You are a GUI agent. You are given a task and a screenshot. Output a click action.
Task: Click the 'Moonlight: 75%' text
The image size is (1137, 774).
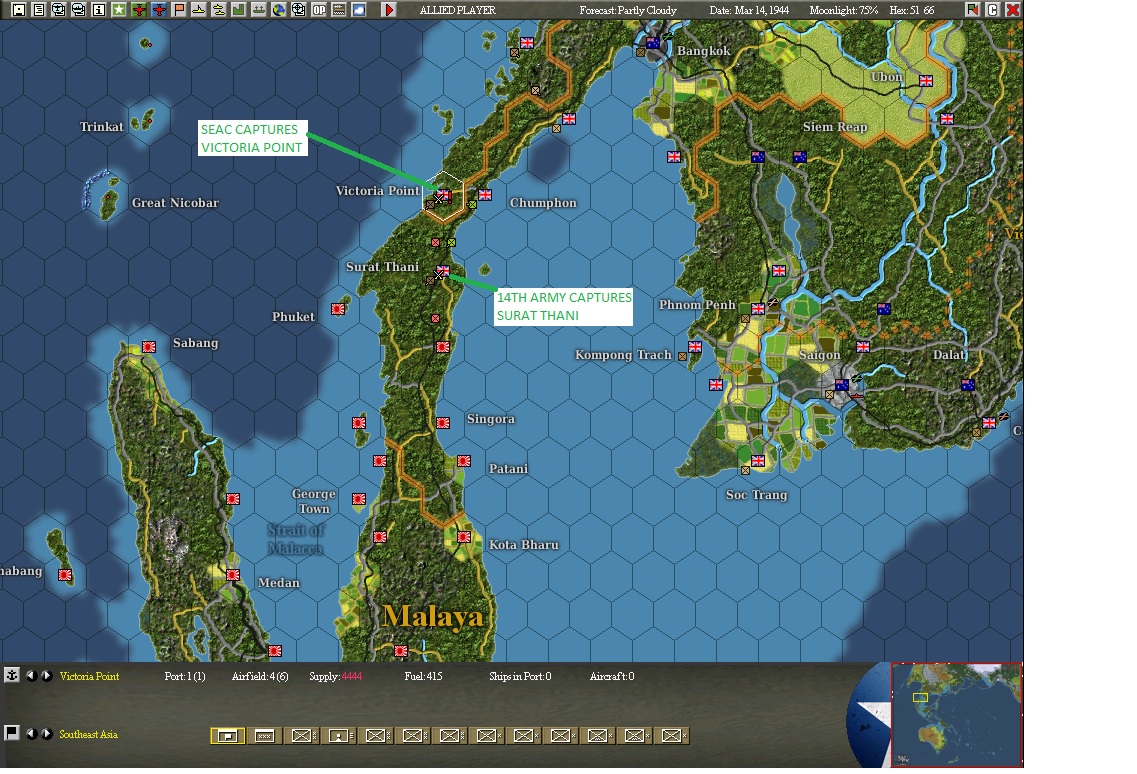point(843,10)
